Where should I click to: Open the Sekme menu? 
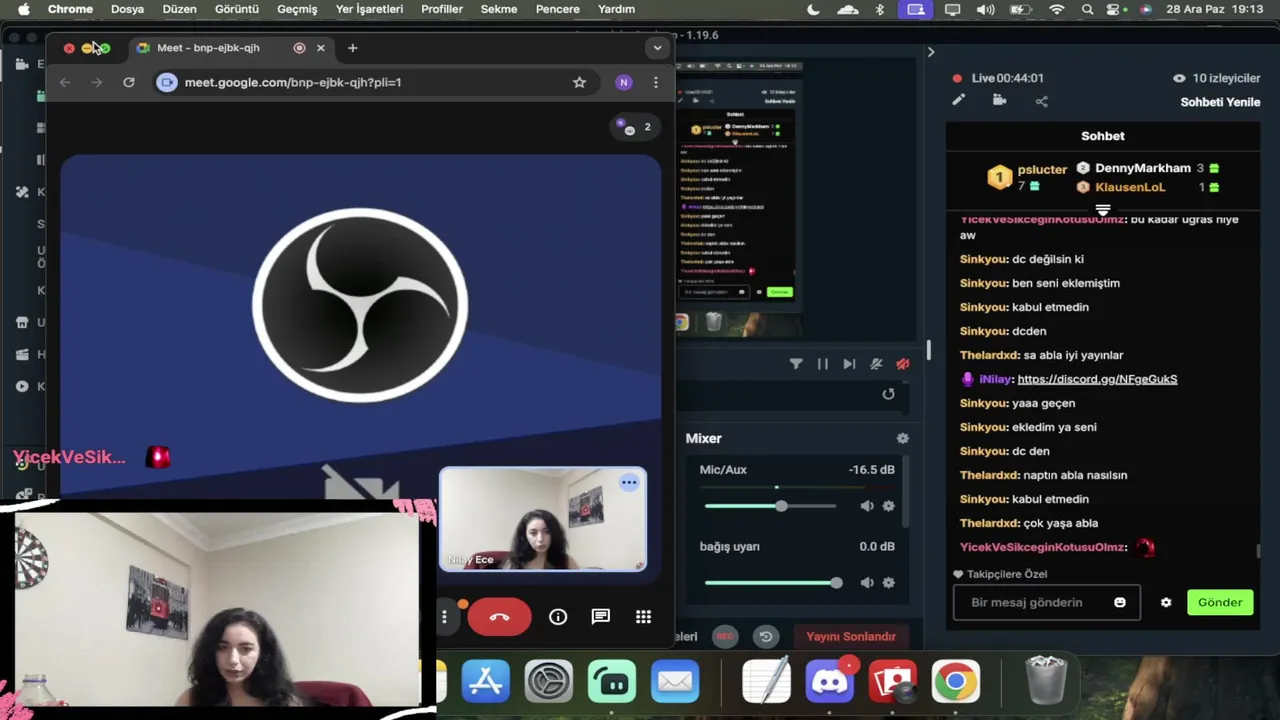pyautogui.click(x=499, y=9)
